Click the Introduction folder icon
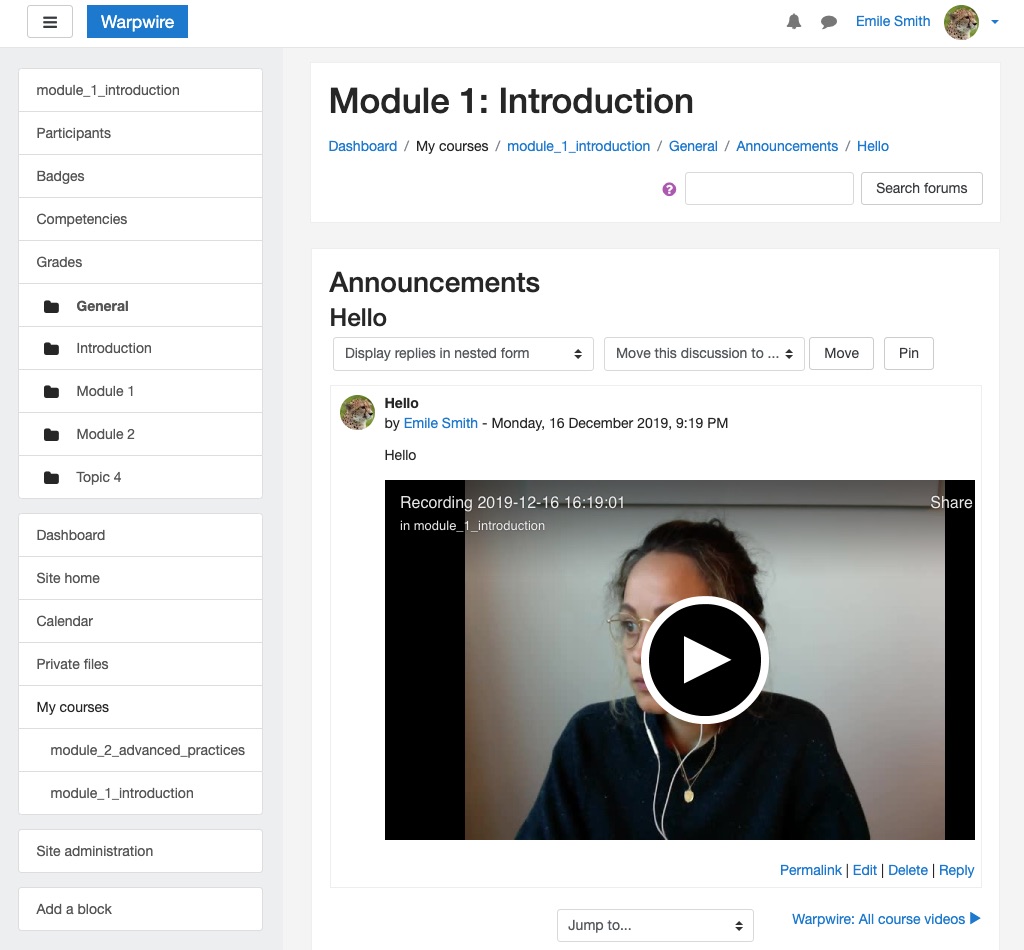 (x=52, y=349)
